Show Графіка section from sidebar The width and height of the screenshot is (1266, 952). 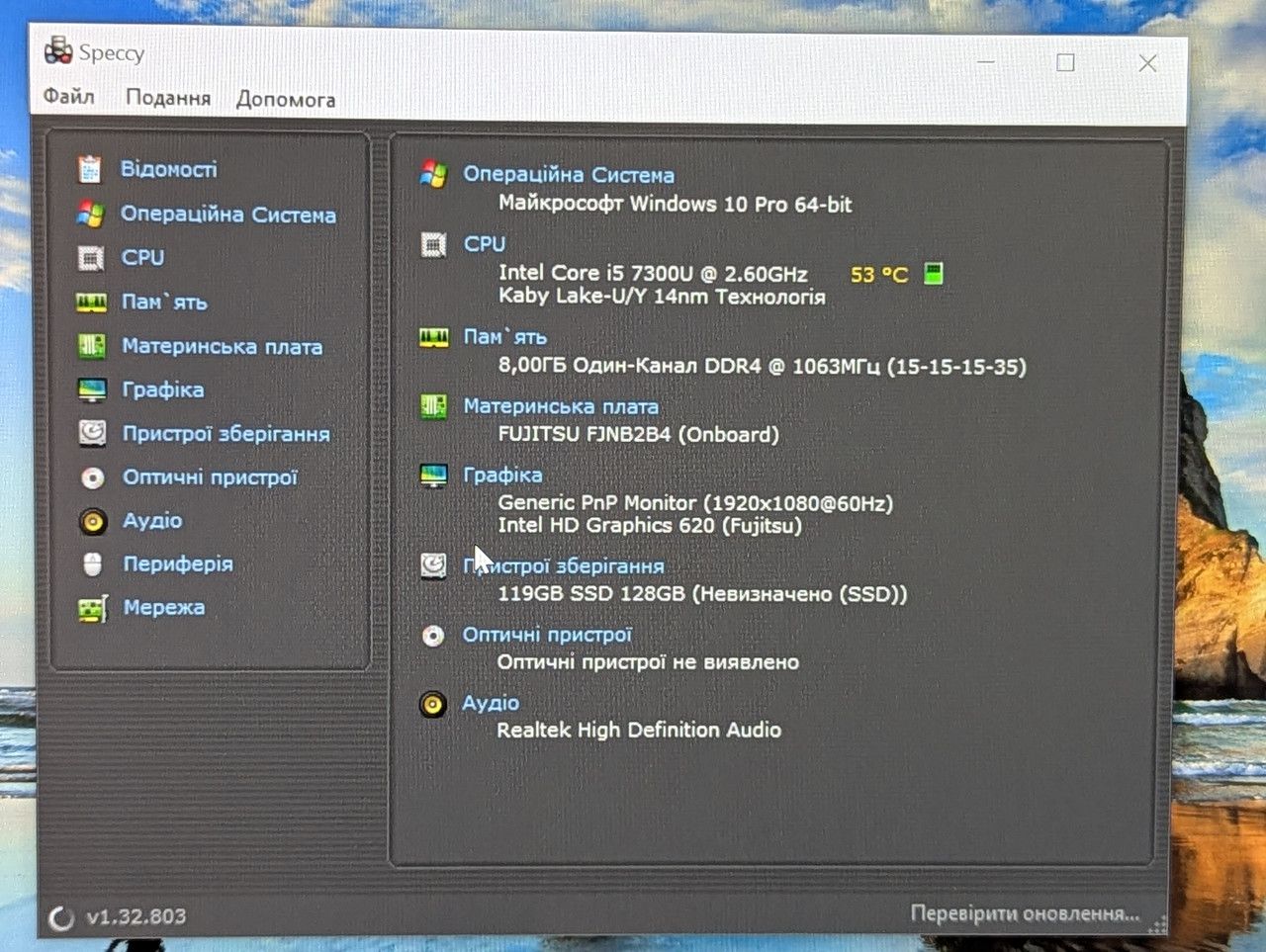coord(163,389)
